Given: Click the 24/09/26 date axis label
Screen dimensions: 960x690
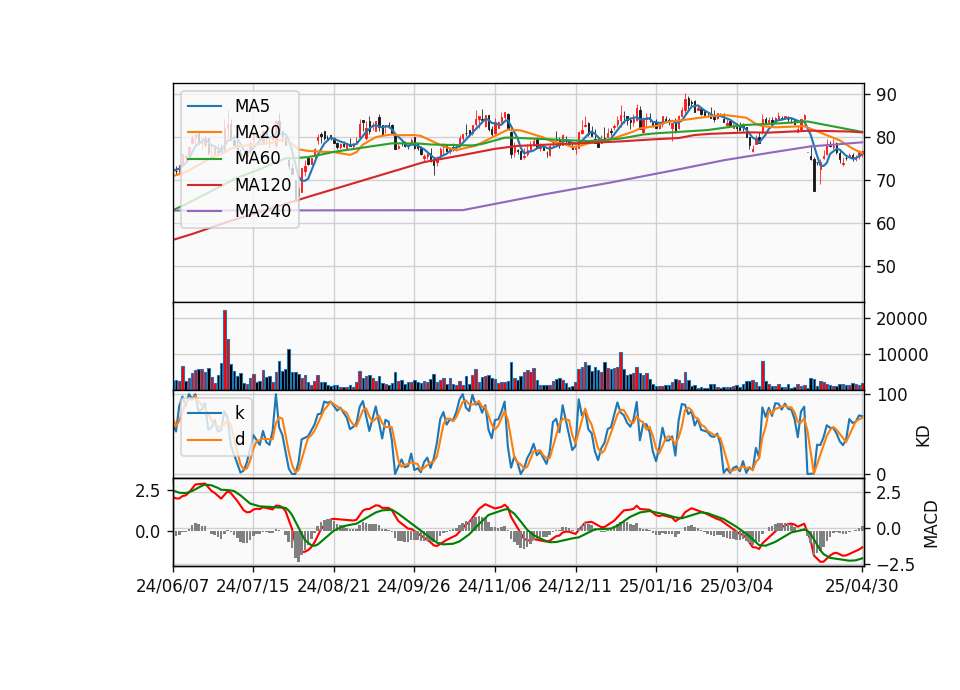Looking at the screenshot, I should pos(413,587).
